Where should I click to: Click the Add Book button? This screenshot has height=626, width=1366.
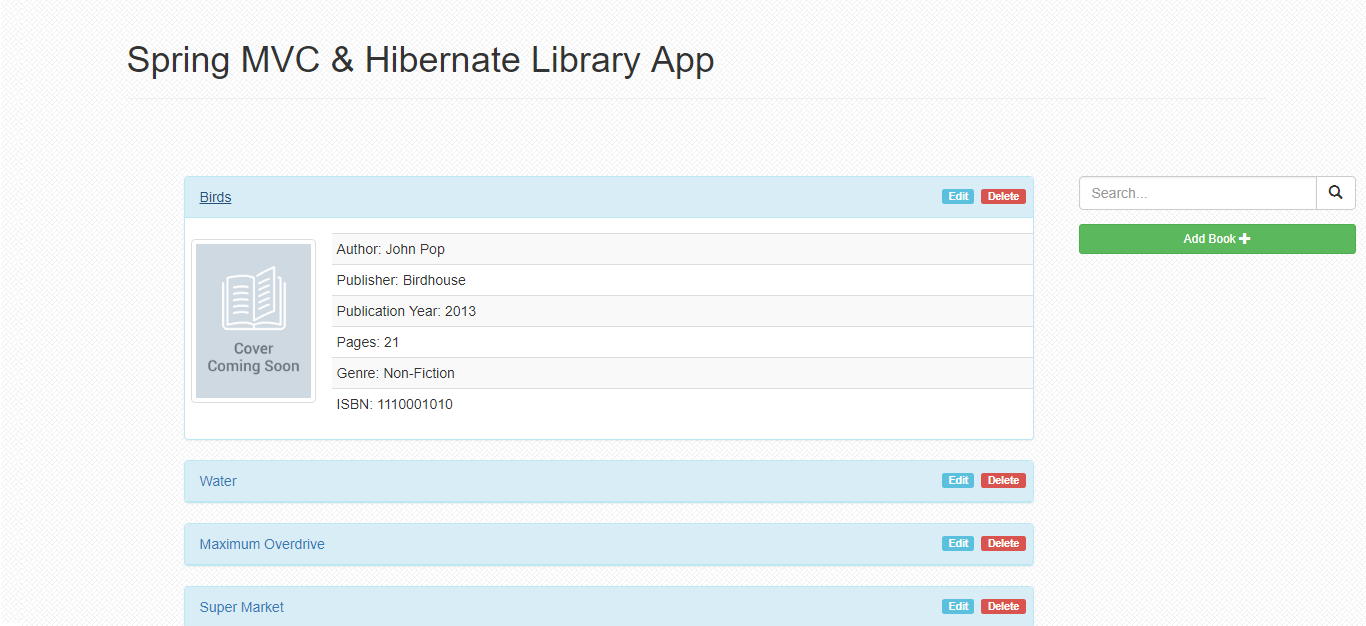(x=1216, y=238)
